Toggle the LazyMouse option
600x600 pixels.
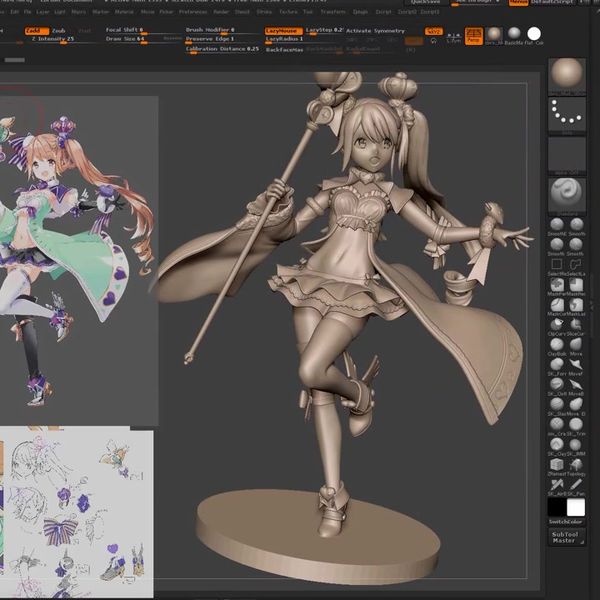point(283,31)
